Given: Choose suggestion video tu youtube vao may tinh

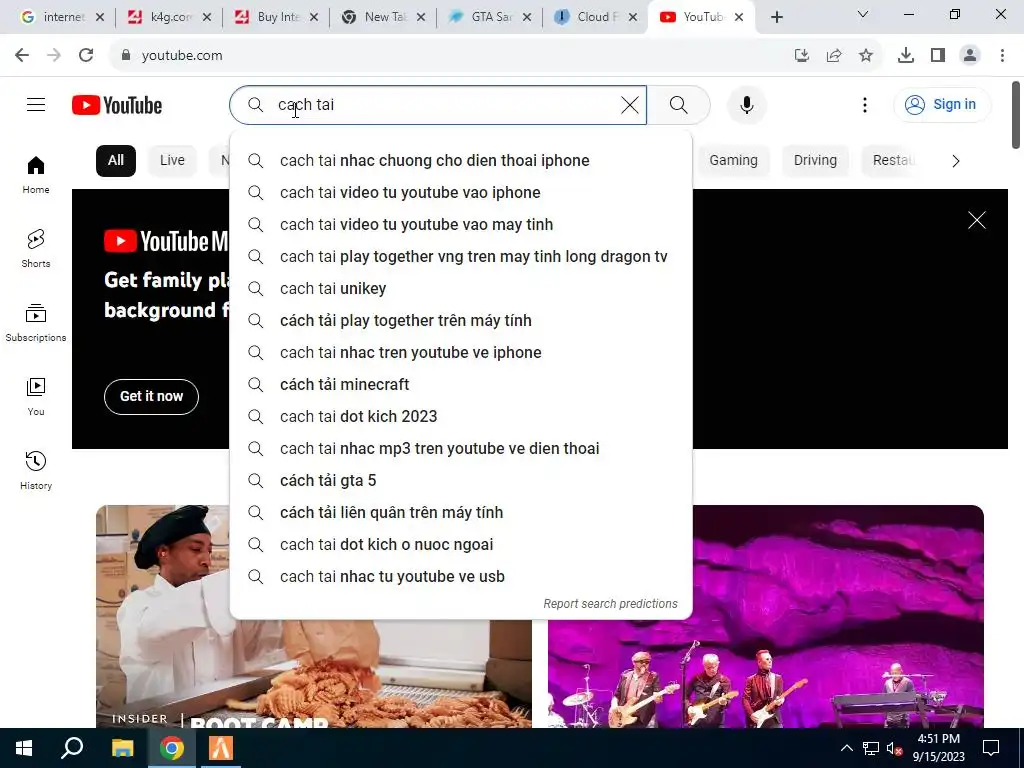Looking at the screenshot, I should tap(461, 225).
